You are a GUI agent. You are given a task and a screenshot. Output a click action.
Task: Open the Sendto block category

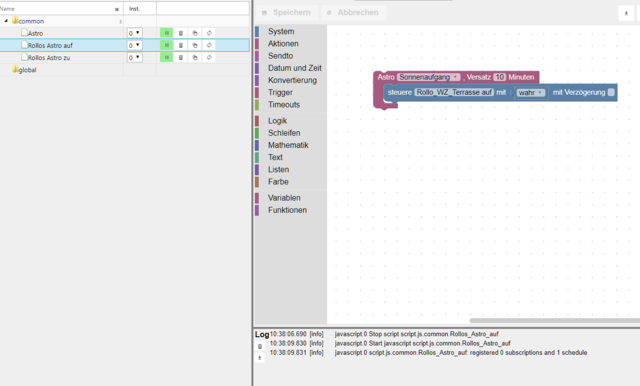[280, 56]
